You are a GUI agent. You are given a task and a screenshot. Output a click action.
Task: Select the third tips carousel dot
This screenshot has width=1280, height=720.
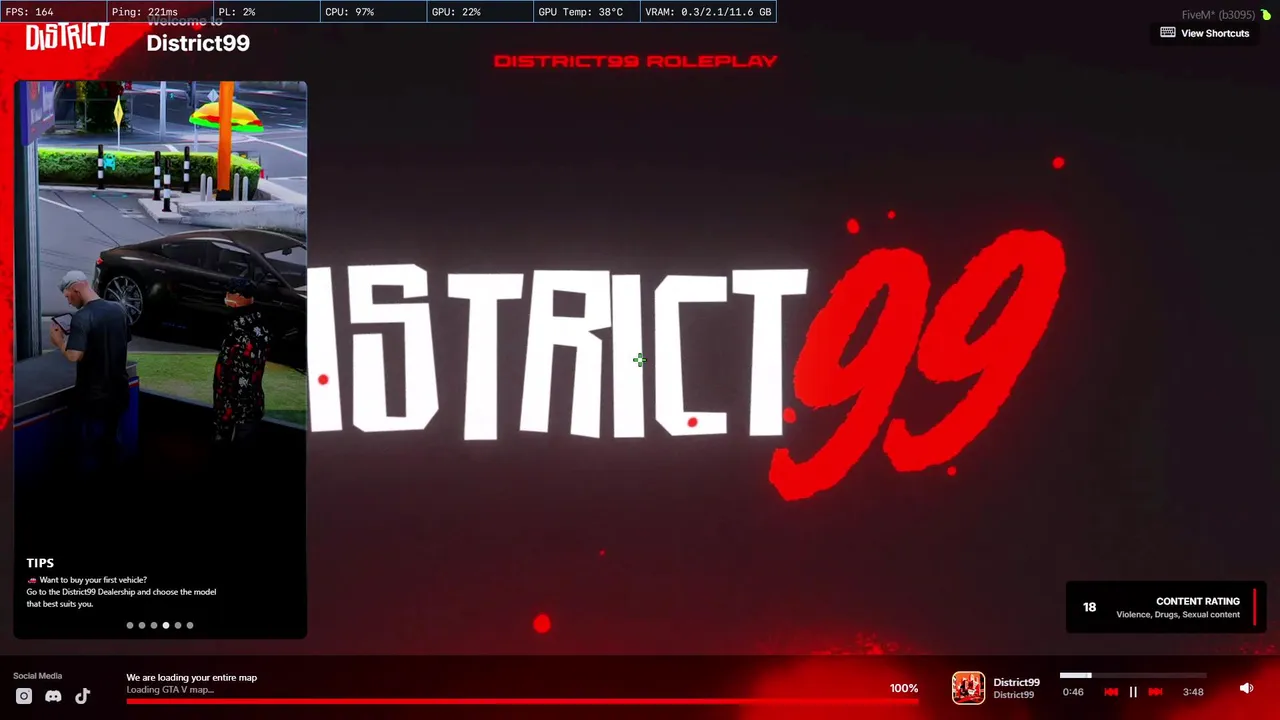click(154, 625)
